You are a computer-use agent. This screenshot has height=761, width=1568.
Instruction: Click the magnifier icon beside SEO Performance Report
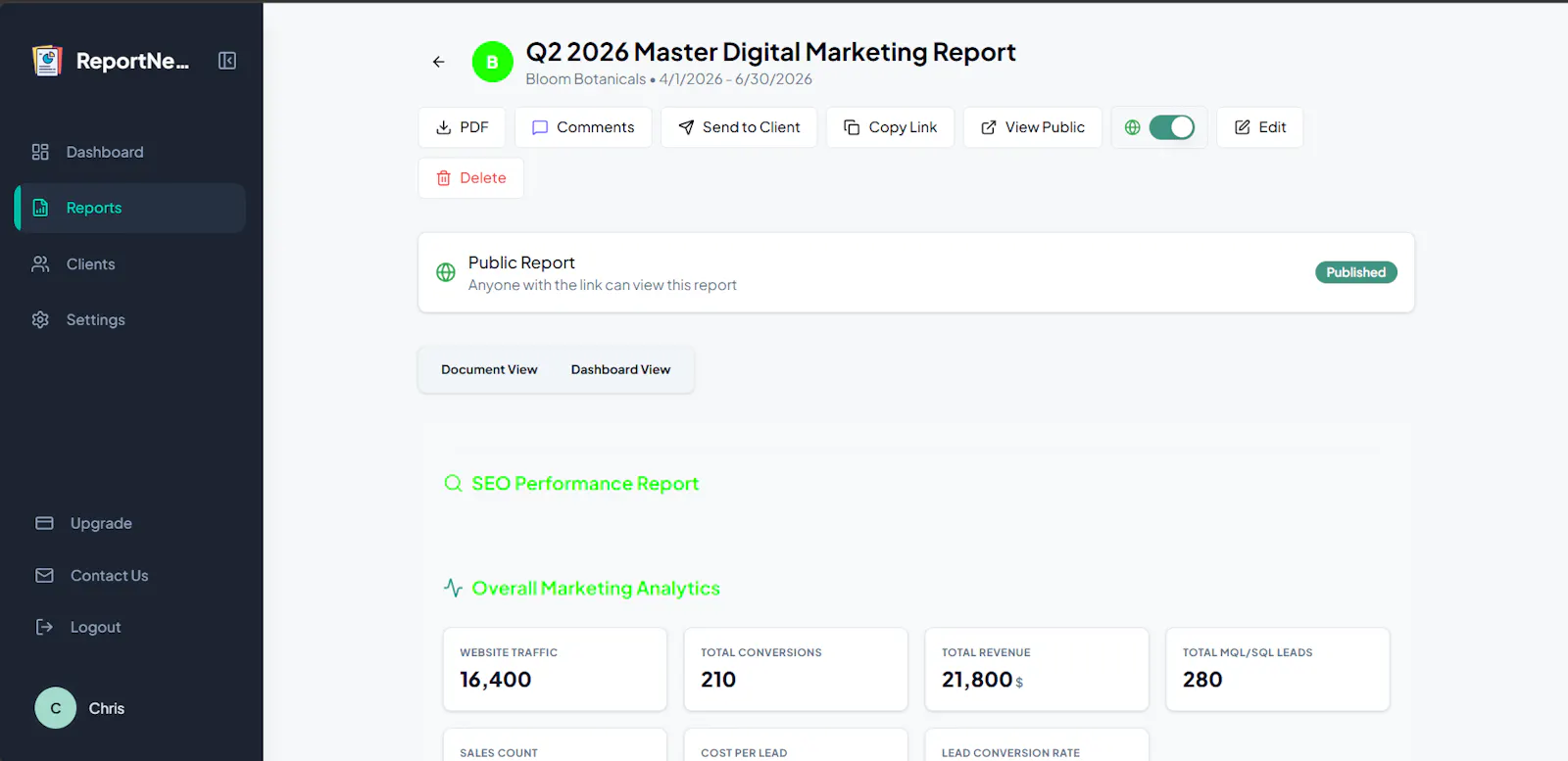[453, 483]
